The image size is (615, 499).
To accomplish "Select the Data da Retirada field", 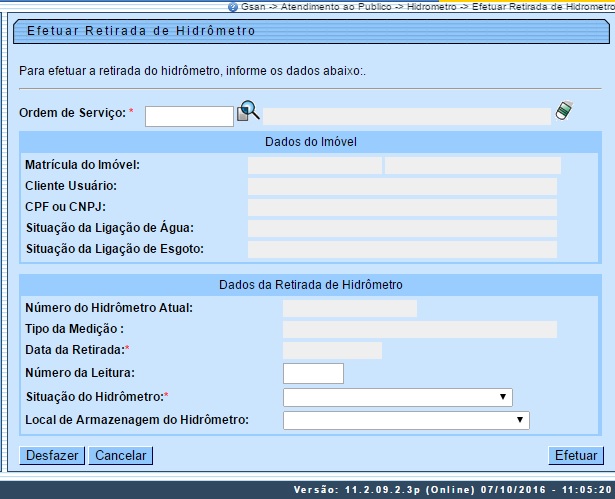I will (x=332, y=350).
